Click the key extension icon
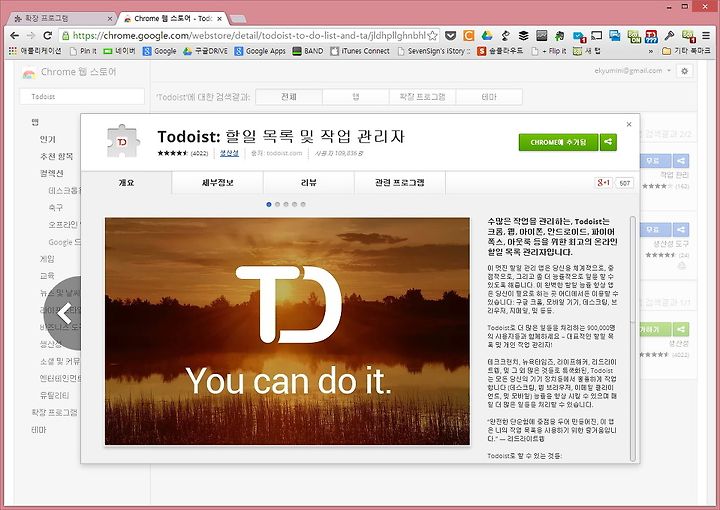Image resolution: width=720 pixels, height=510 pixels. (x=669, y=35)
